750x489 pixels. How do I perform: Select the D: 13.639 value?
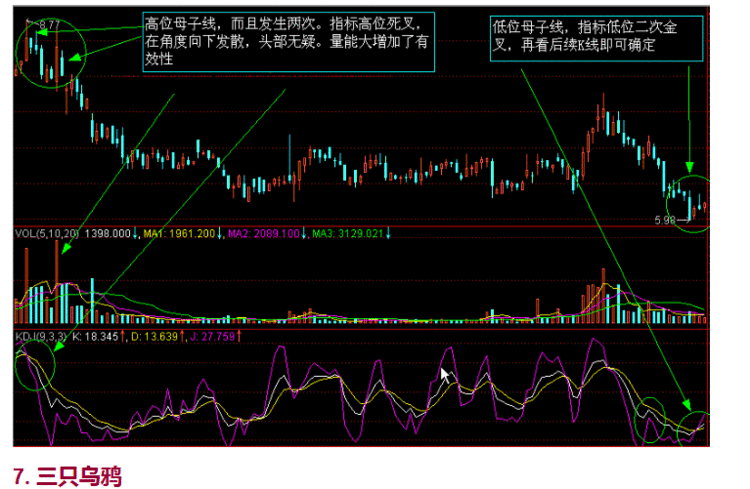[154, 337]
